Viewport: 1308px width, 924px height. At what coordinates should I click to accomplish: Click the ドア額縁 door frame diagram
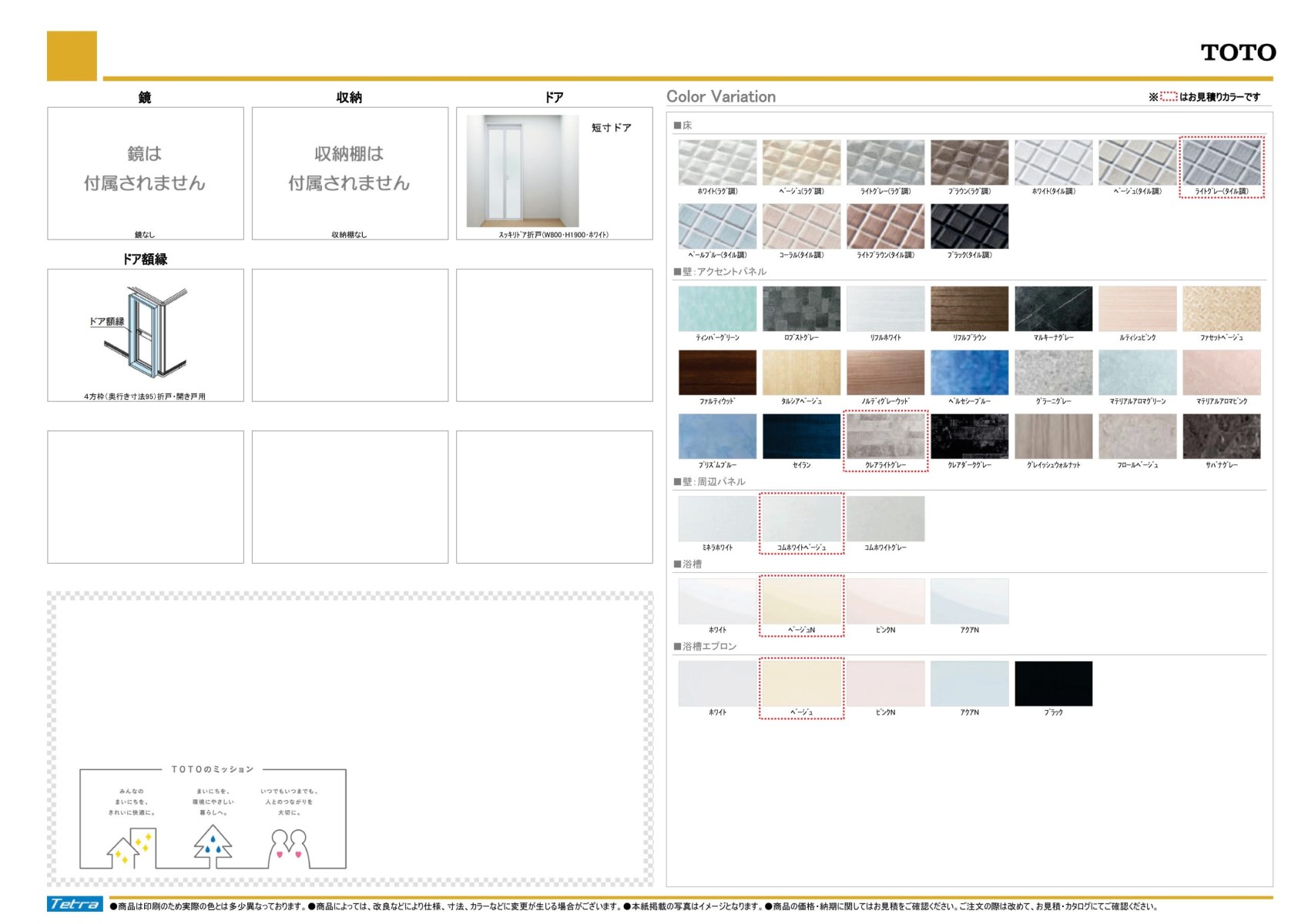tap(145, 333)
